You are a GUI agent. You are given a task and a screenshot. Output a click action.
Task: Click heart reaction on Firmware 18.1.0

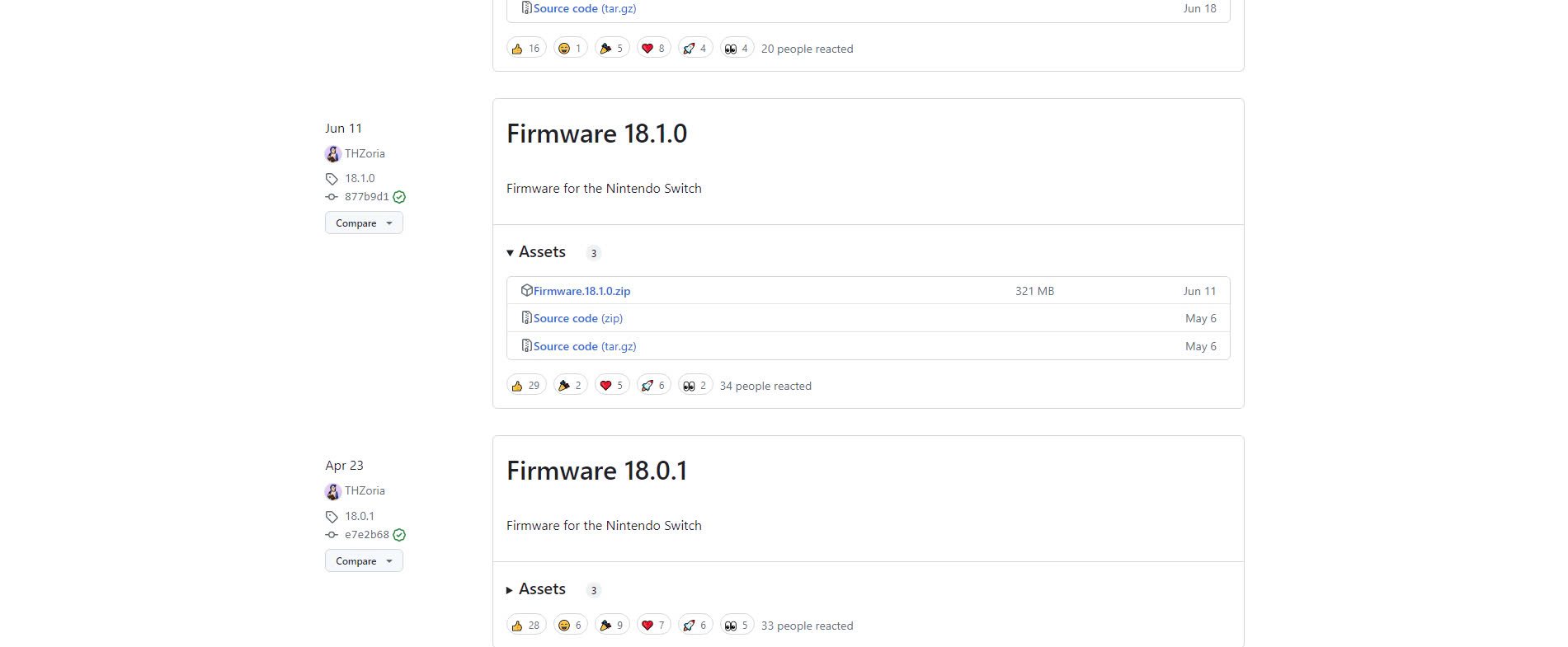(612, 385)
